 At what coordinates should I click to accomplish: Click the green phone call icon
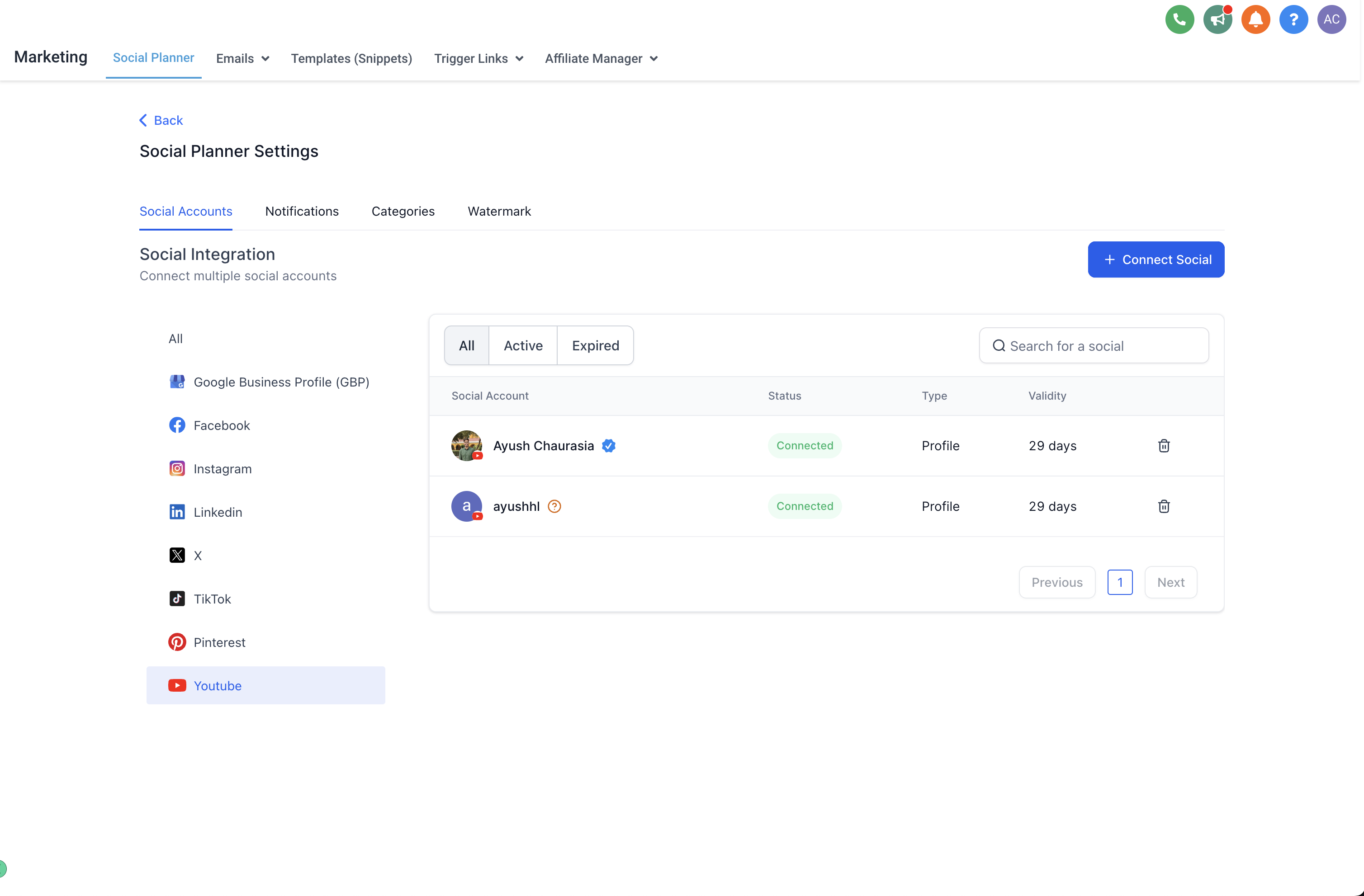pos(1179,20)
